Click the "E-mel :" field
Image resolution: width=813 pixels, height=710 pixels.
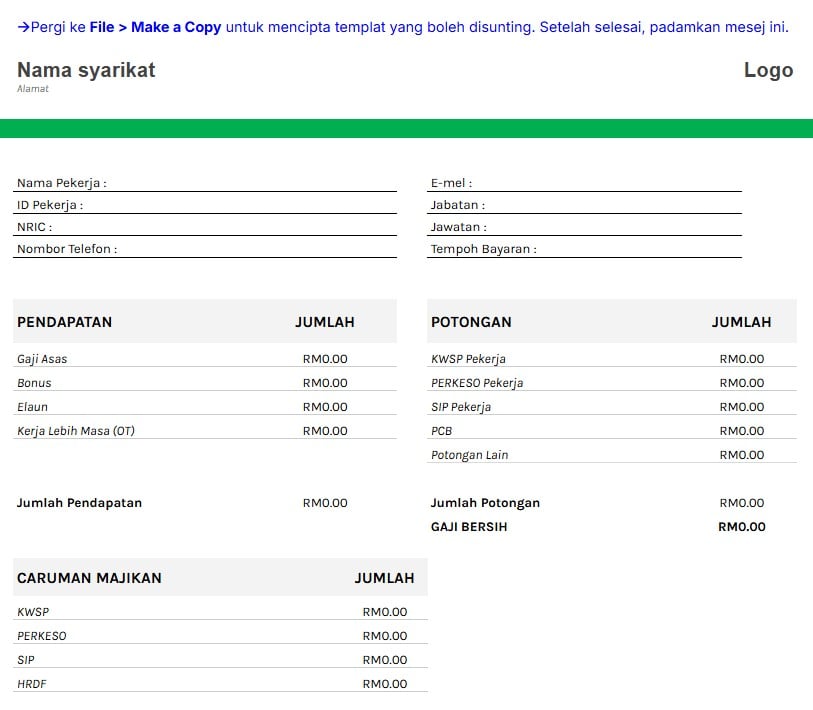[584, 183]
